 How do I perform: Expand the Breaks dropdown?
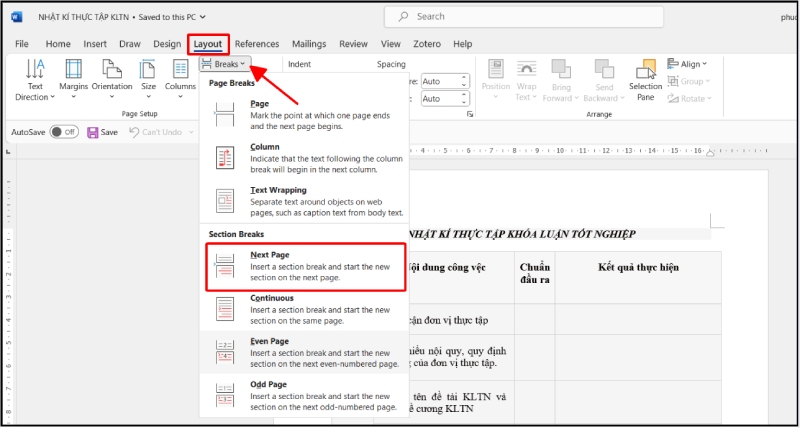click(x=223, y=64)
